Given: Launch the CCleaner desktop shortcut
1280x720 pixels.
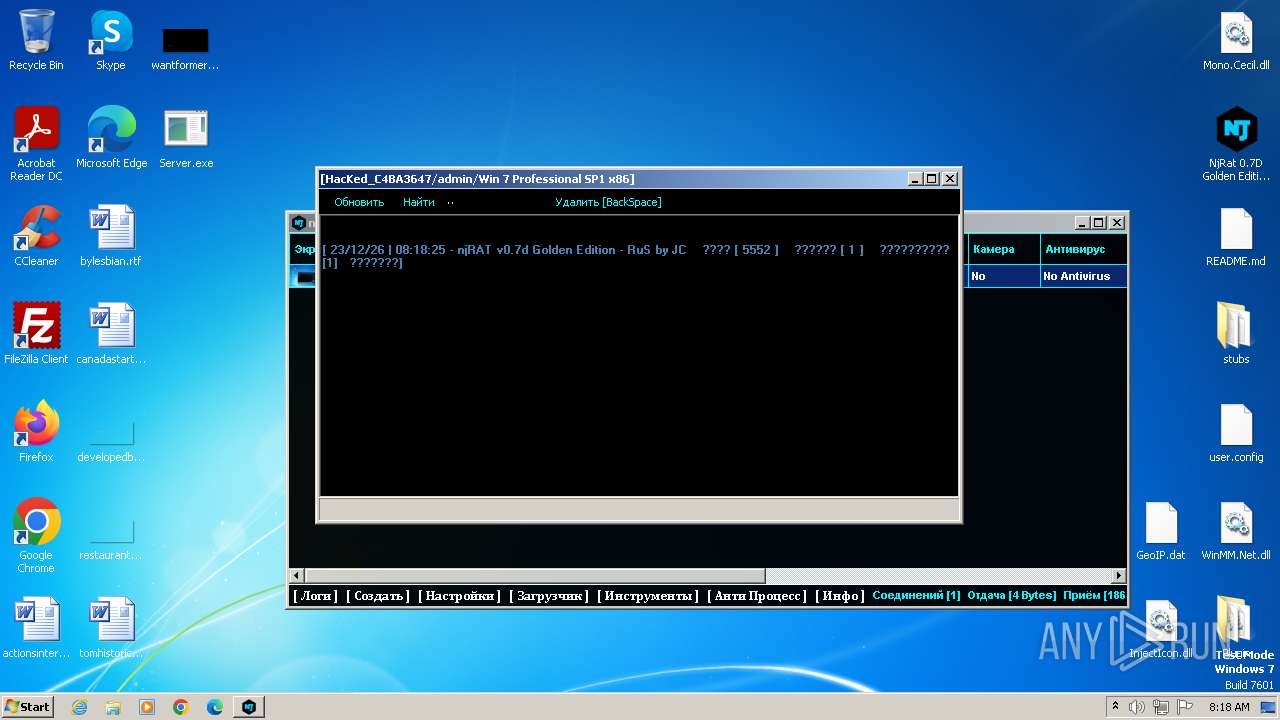Looking at the screenshot, I should [x=36, y=236].
